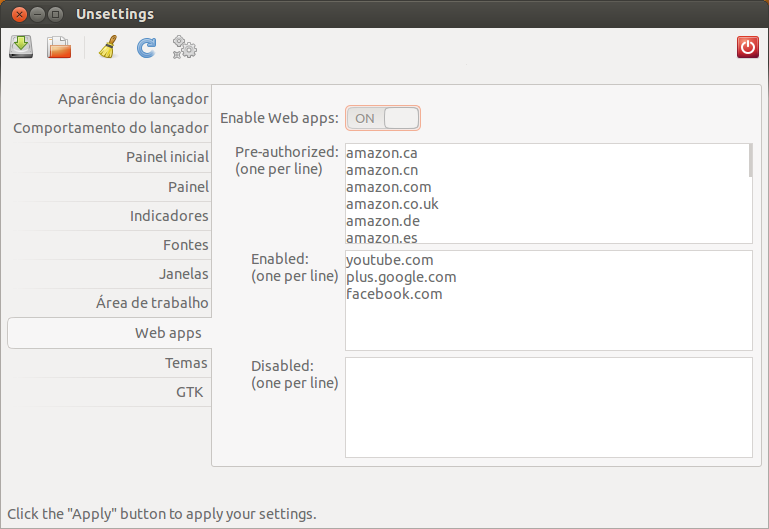769x529 pixels.
Task: Click the gears apply settings icon
Action: coord(184,47)
